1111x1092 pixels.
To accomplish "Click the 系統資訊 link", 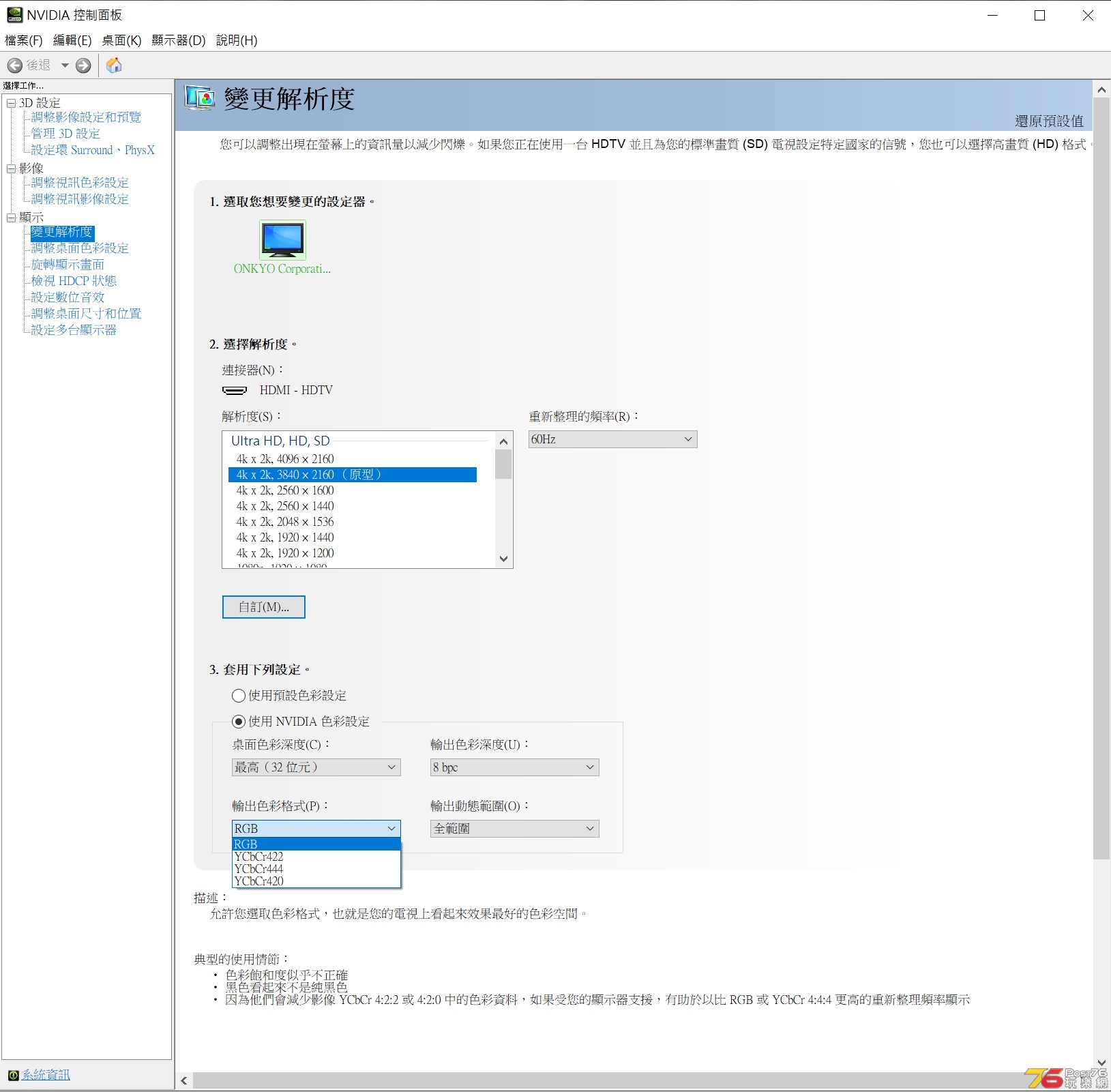I will (x=46, y=1076).
